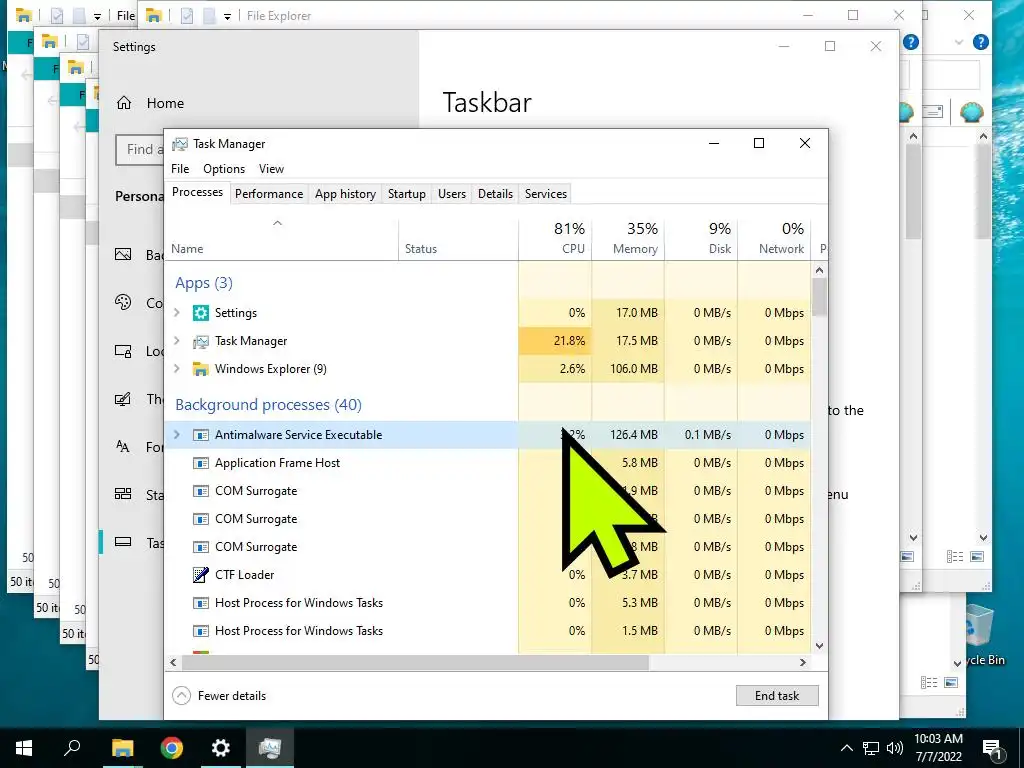Viewport: 1024px width, 768px height.
Task: Click the Settings app icon in Task Manager
Action: pyautogui.click(x=200, y=313)
